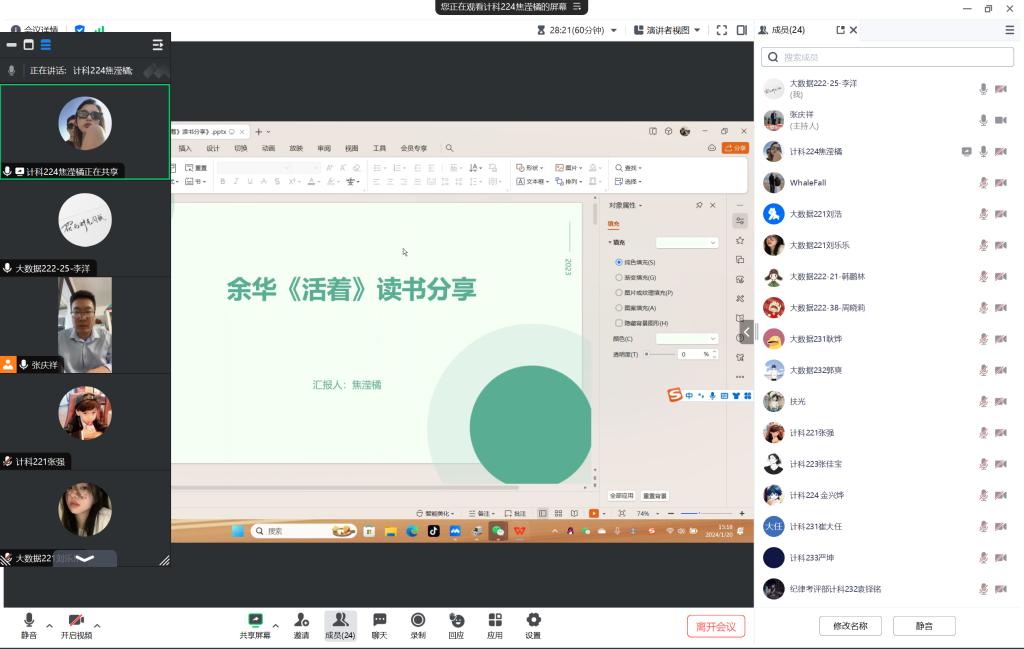Viewport: 1024px width, 649px height.
Task: Turn on camera with 开启视频
Action: [x=76, y=620]
